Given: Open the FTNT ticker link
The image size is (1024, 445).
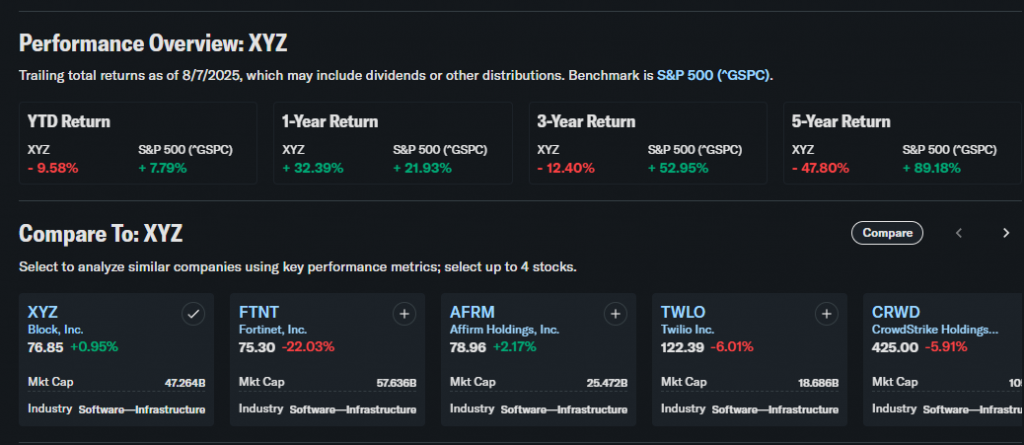Looking at the screenshot, I should pyautogui.click(x=259, y=312).
